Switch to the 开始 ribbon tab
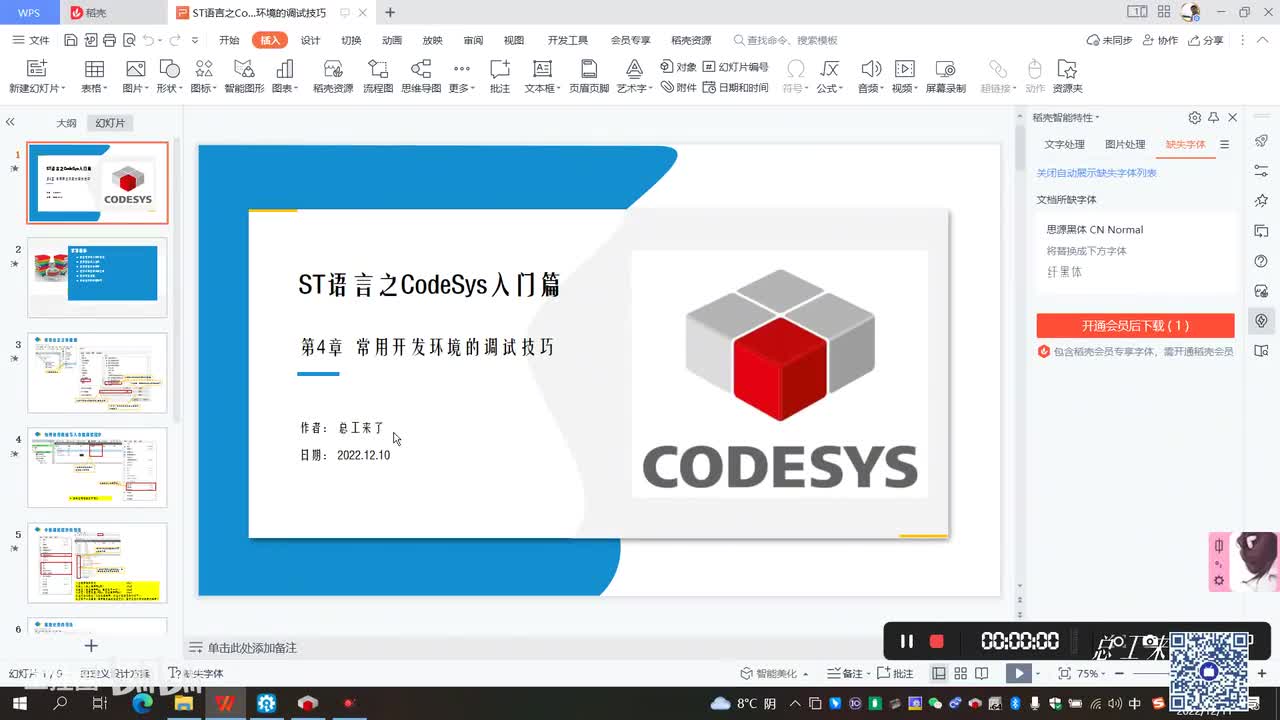 (229, 40)
